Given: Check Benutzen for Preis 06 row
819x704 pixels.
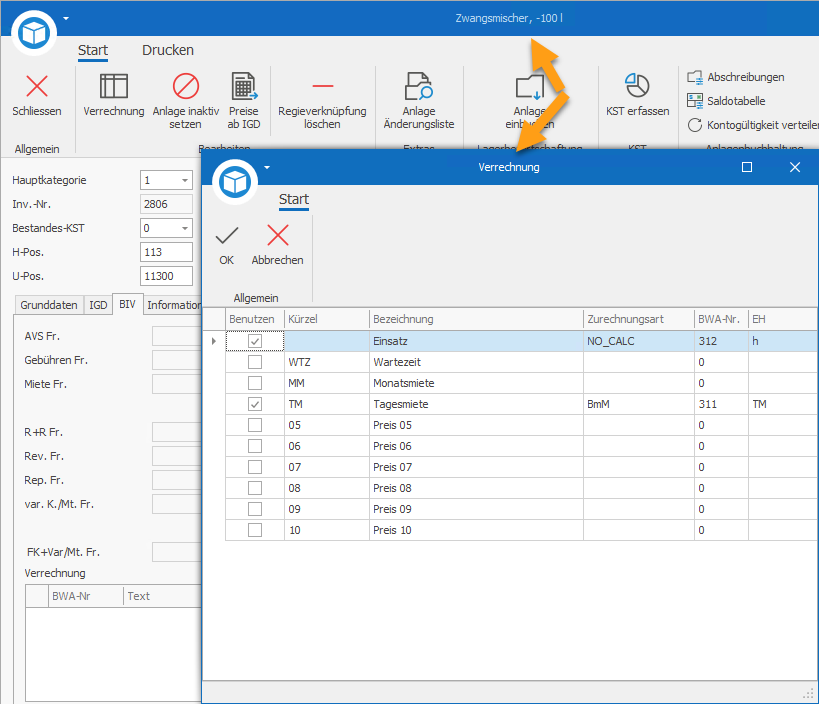Looking at the screenshot, I should point(255,446).
